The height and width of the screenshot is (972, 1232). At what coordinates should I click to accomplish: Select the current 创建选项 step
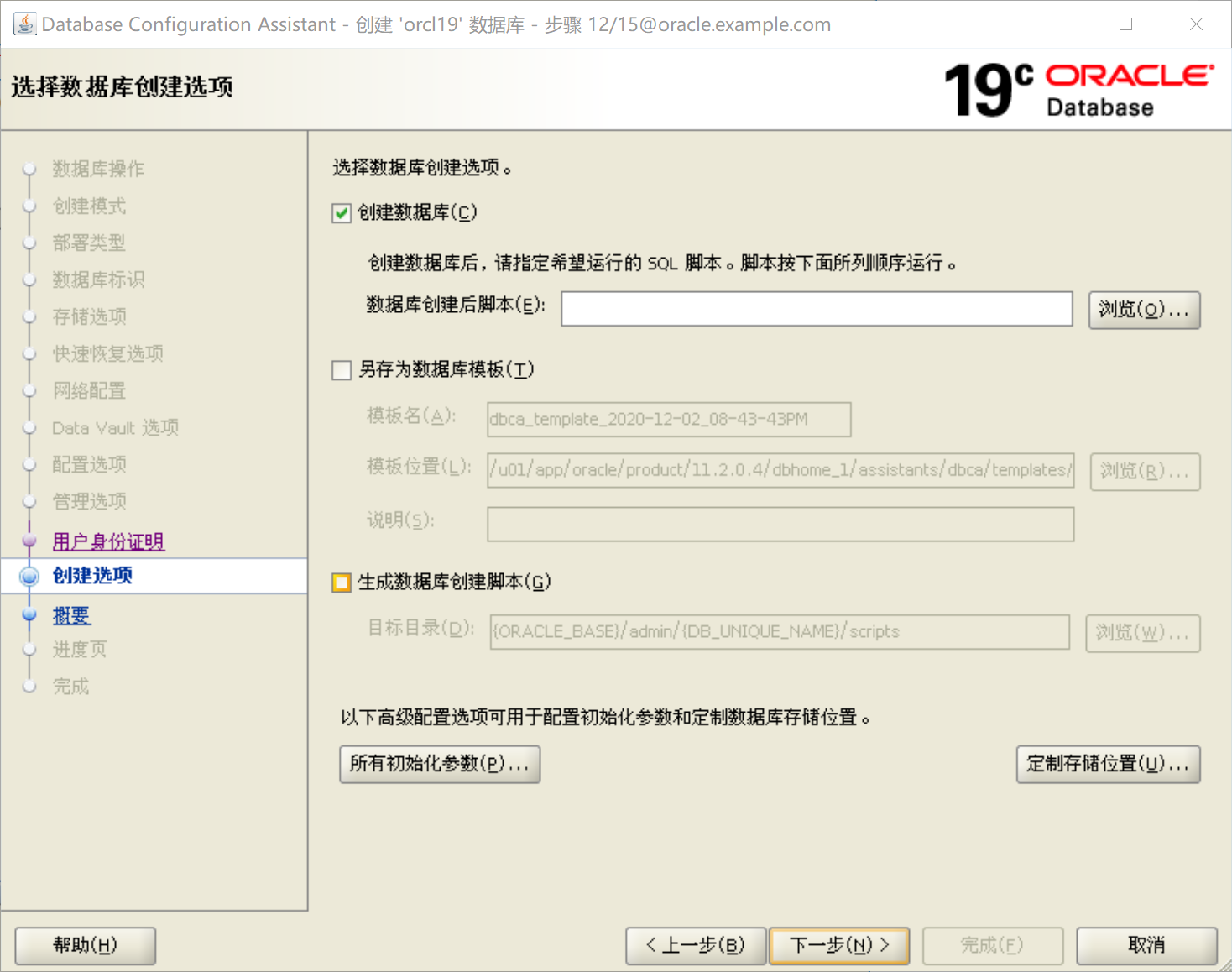92,576
